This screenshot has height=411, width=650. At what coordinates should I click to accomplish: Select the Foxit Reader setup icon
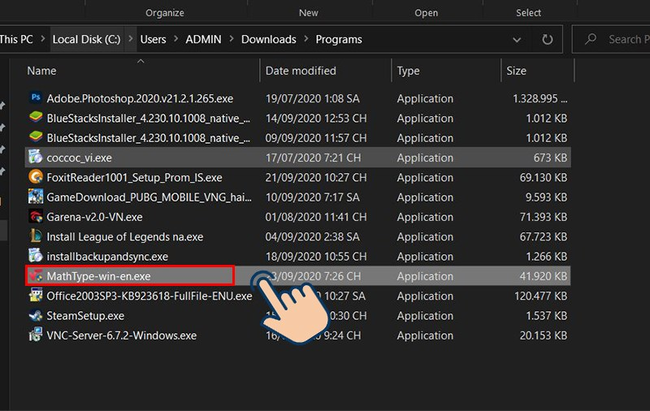[35, 177]
